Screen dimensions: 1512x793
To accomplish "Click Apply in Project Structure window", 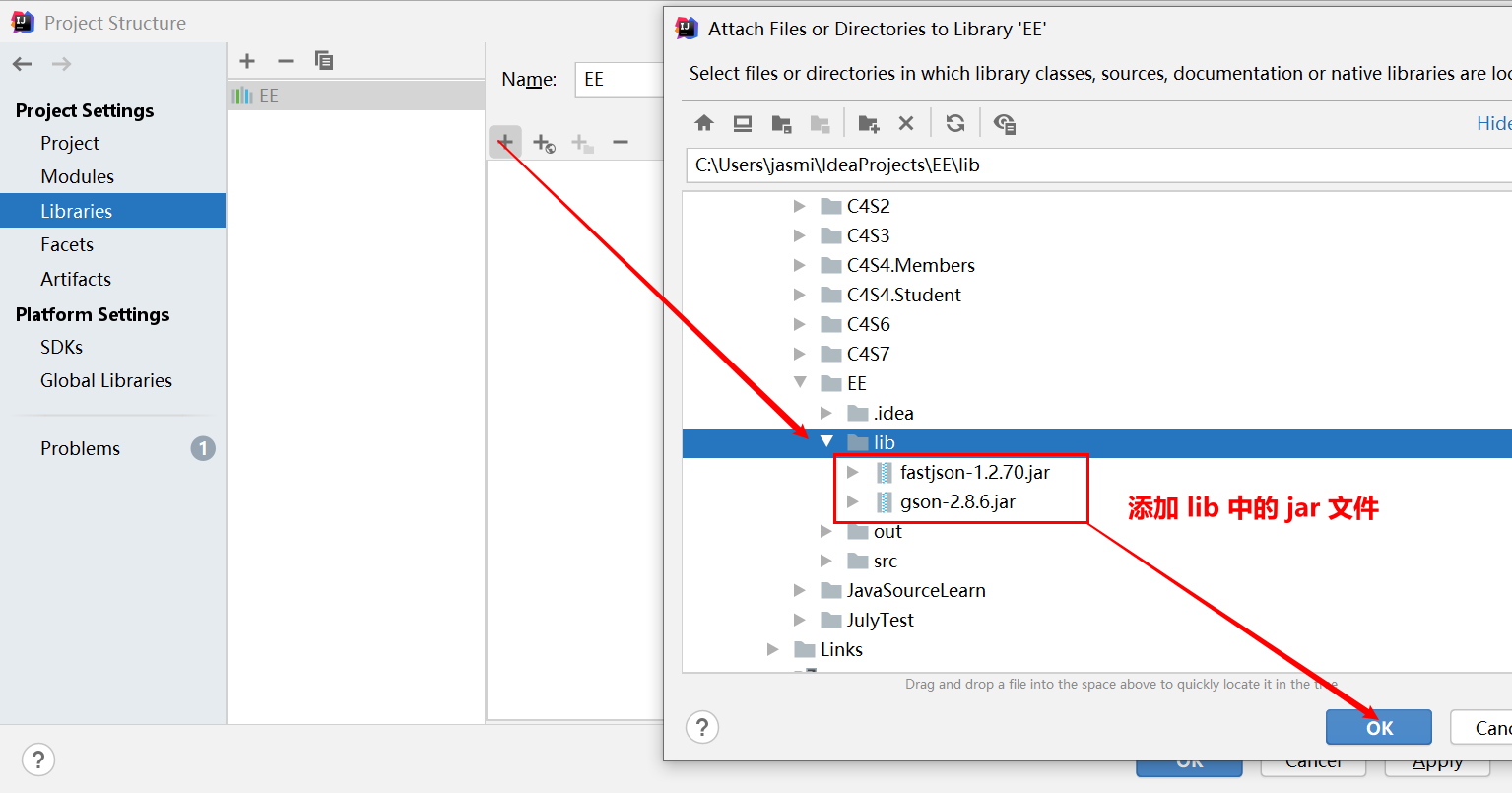I will pos(1437,764).
